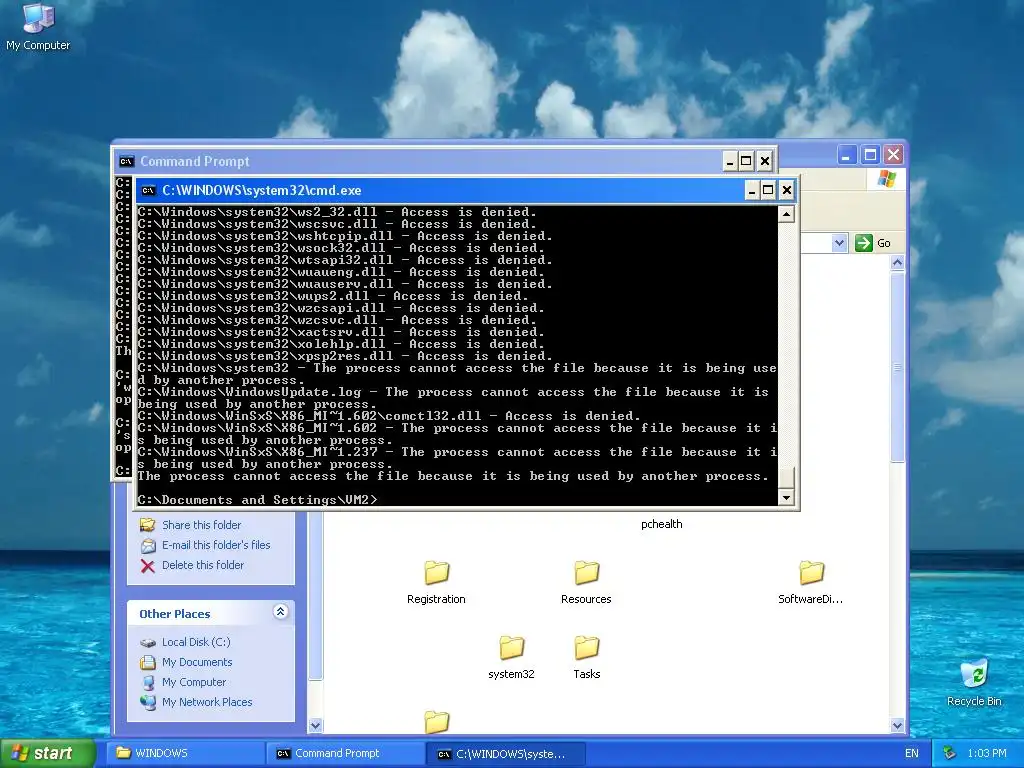Open My Computer desktop icon
The height and width of the screenshot is (768, 1024).
tap(38, 27)
